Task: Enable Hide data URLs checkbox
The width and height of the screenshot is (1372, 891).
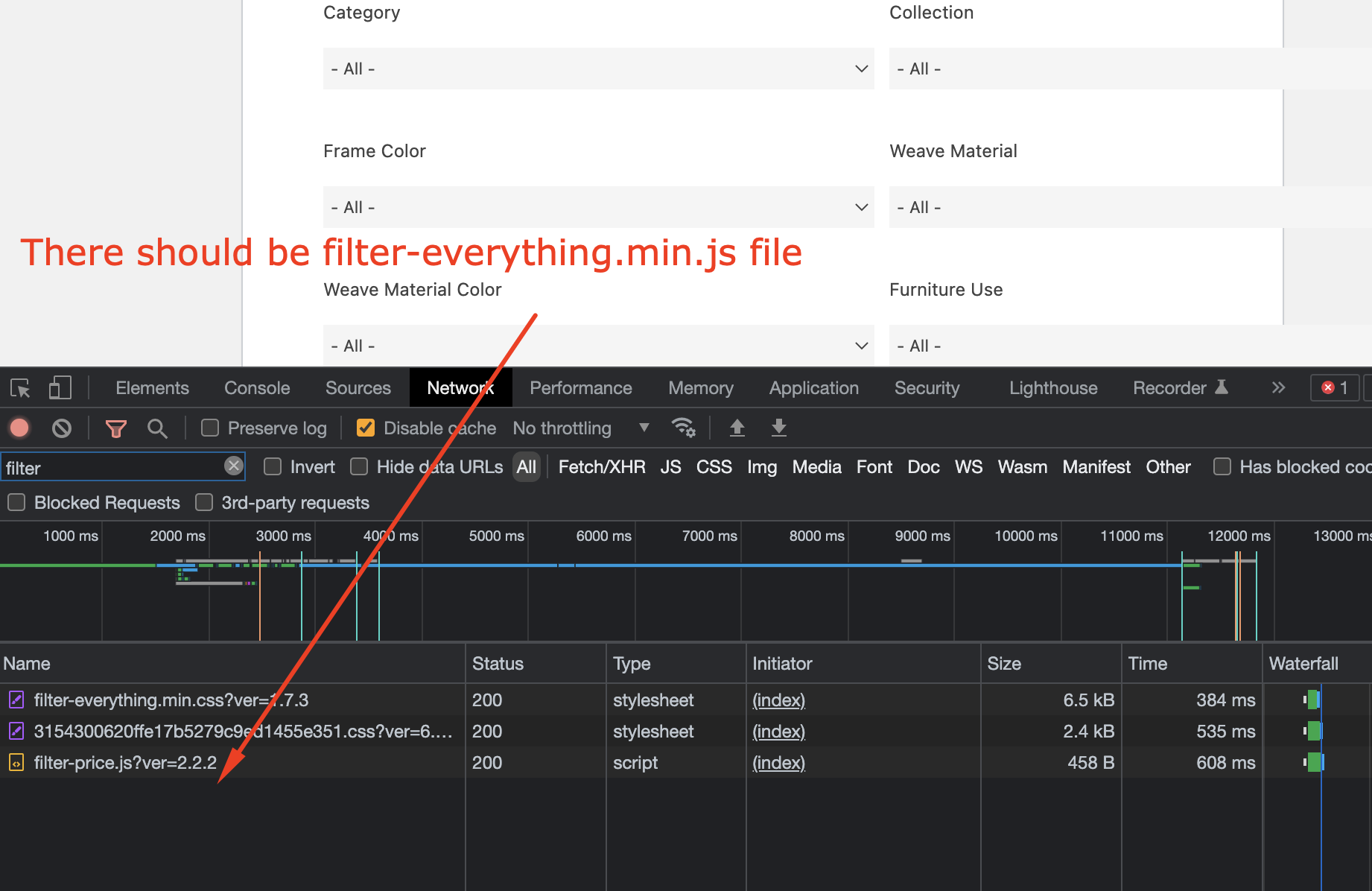Action: pyautogui.click(x=359, y=466)
